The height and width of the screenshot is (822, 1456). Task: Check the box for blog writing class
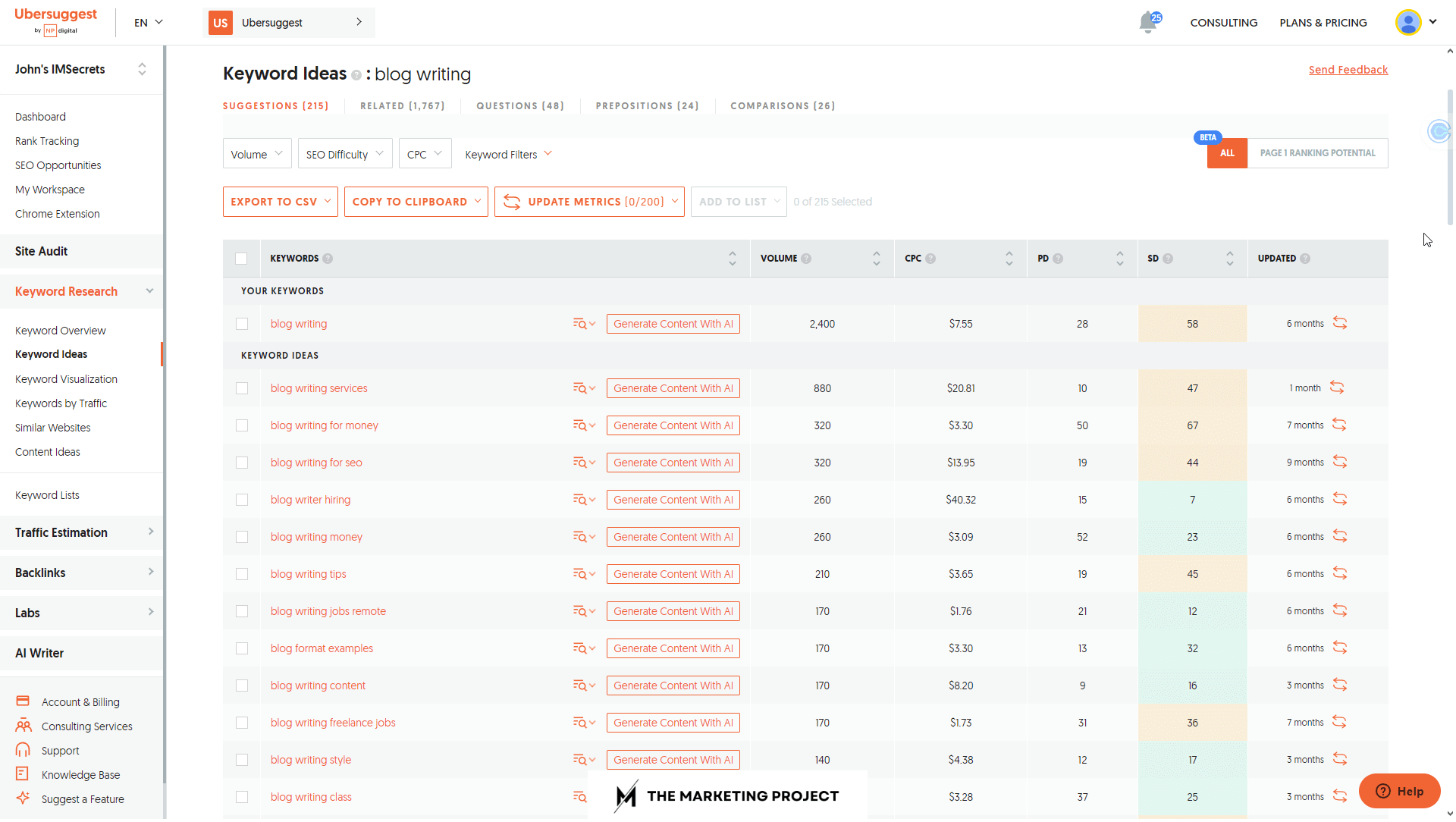(242, 797)
